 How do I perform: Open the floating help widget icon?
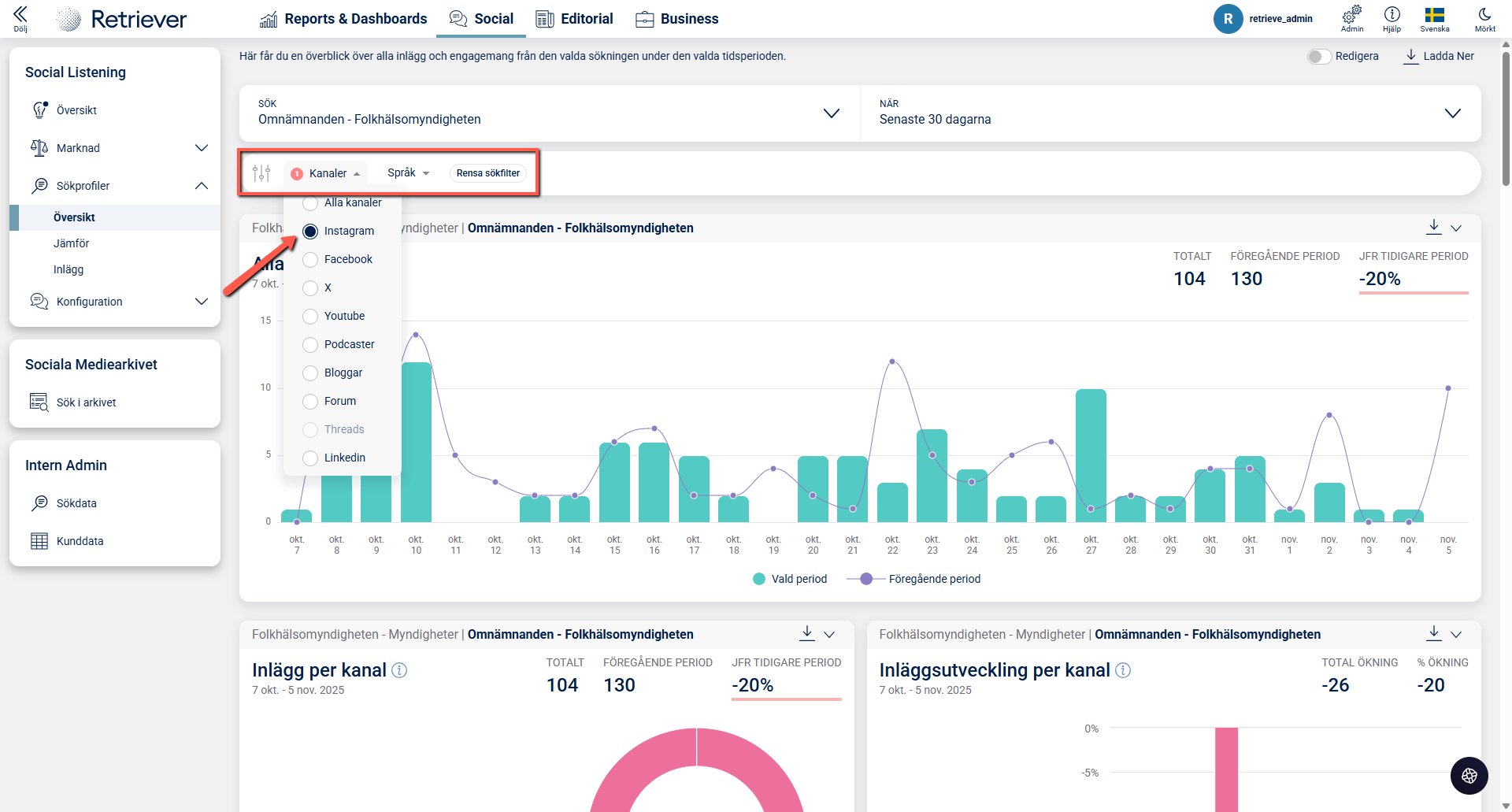tap(1469, 776)
